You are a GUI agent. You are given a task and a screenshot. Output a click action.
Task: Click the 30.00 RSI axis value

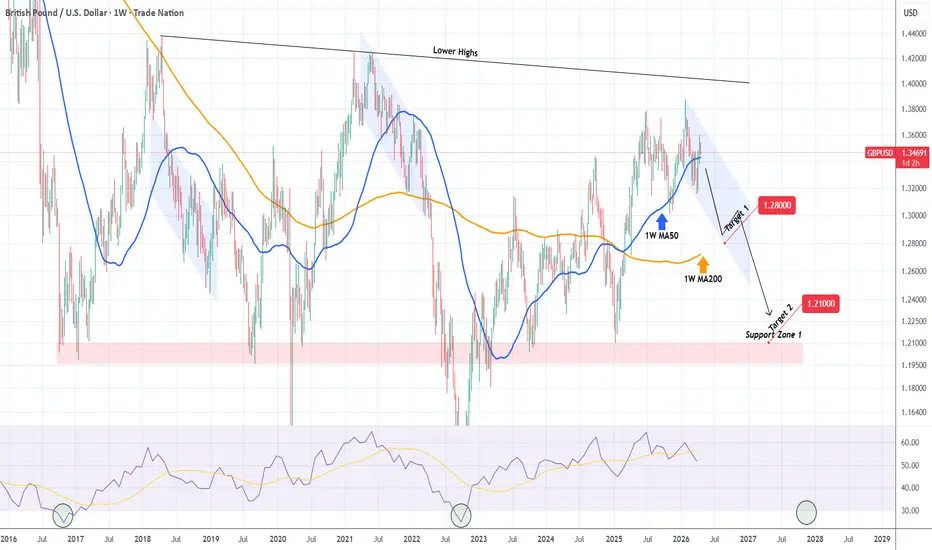(x=910, y=511)
